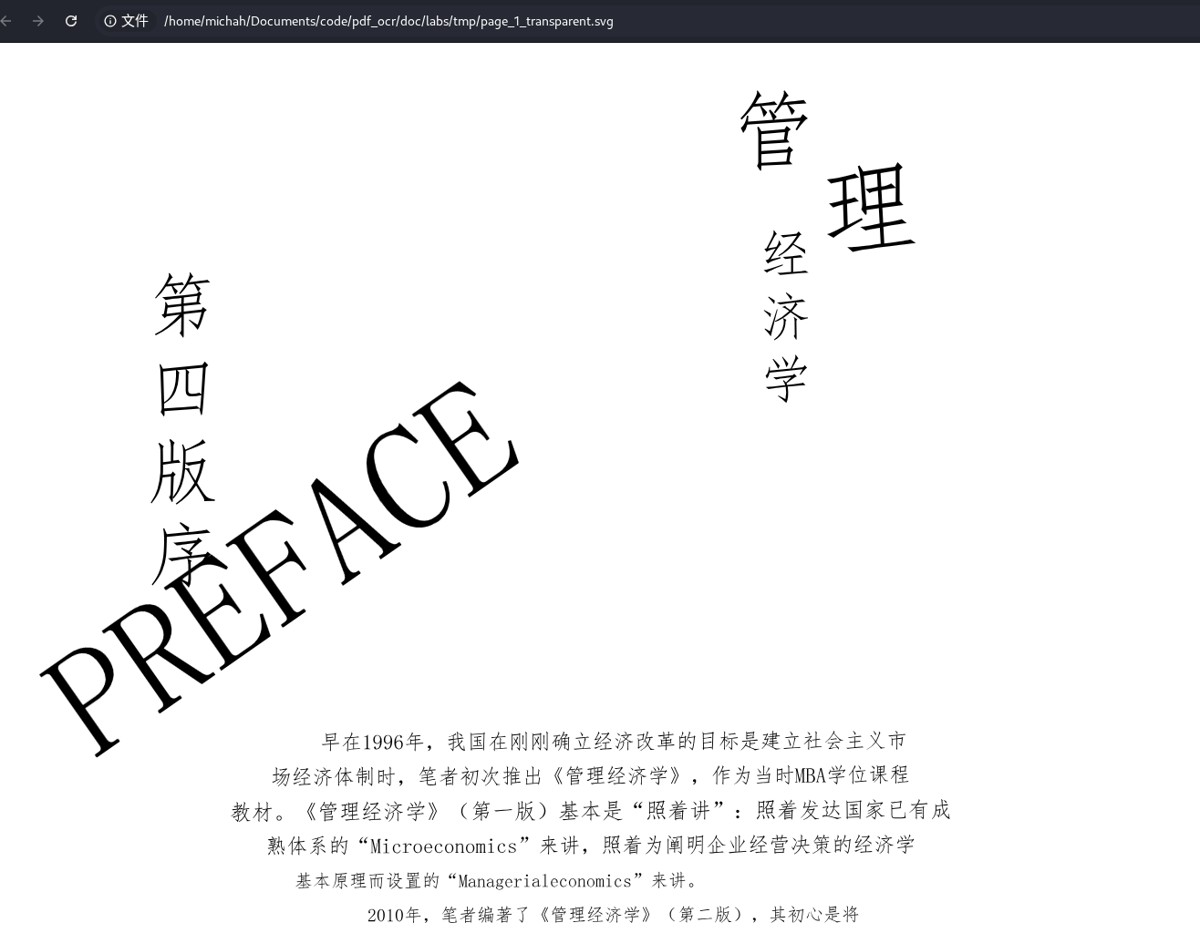The width and height of the screenshot is (1200, 933).
Task: Click the line starting 教材。《管理经济学》
Action: pos(591,811)
